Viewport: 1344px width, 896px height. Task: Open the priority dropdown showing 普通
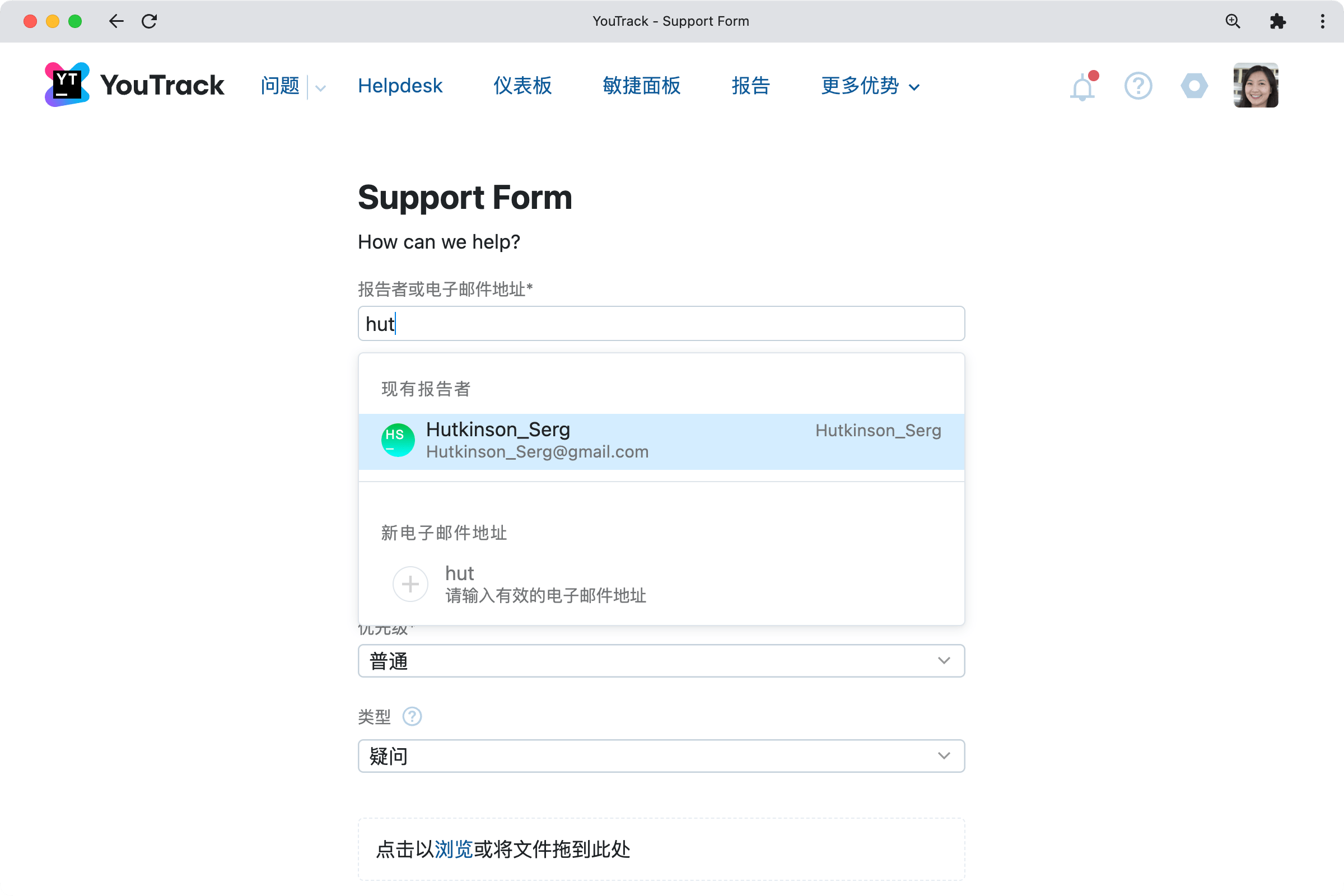tap(661, 661)
